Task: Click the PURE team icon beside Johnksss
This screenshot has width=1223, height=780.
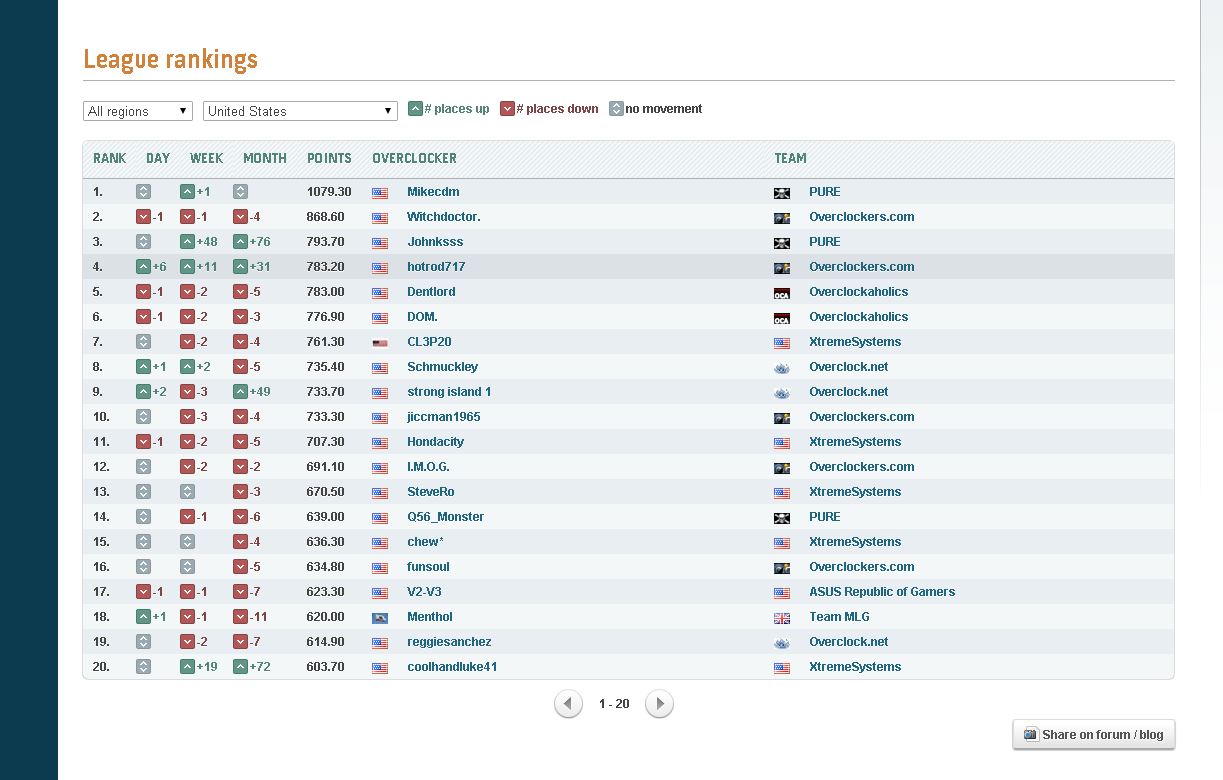Action: [782, 243]
